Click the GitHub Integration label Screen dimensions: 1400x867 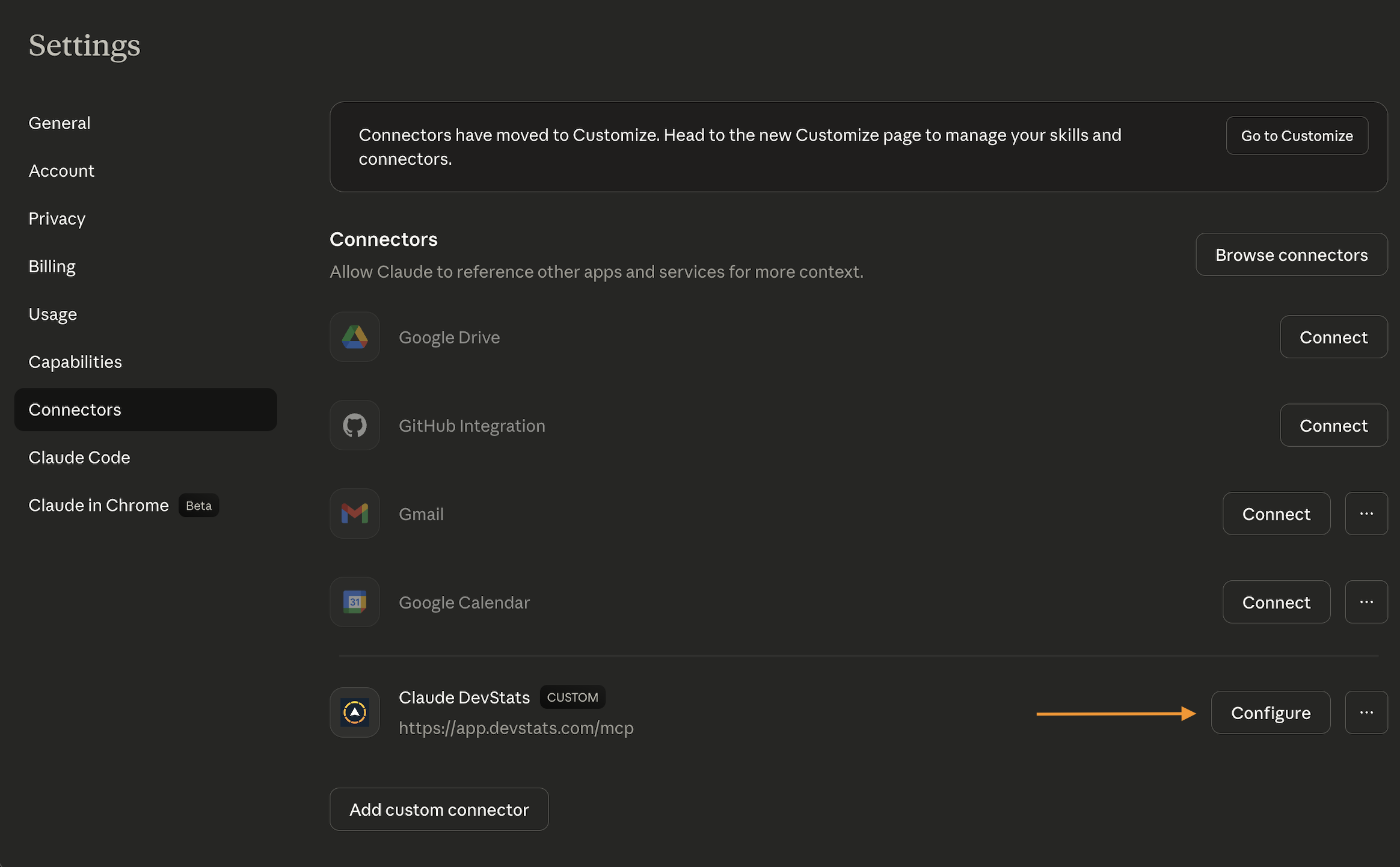(472, 426)
